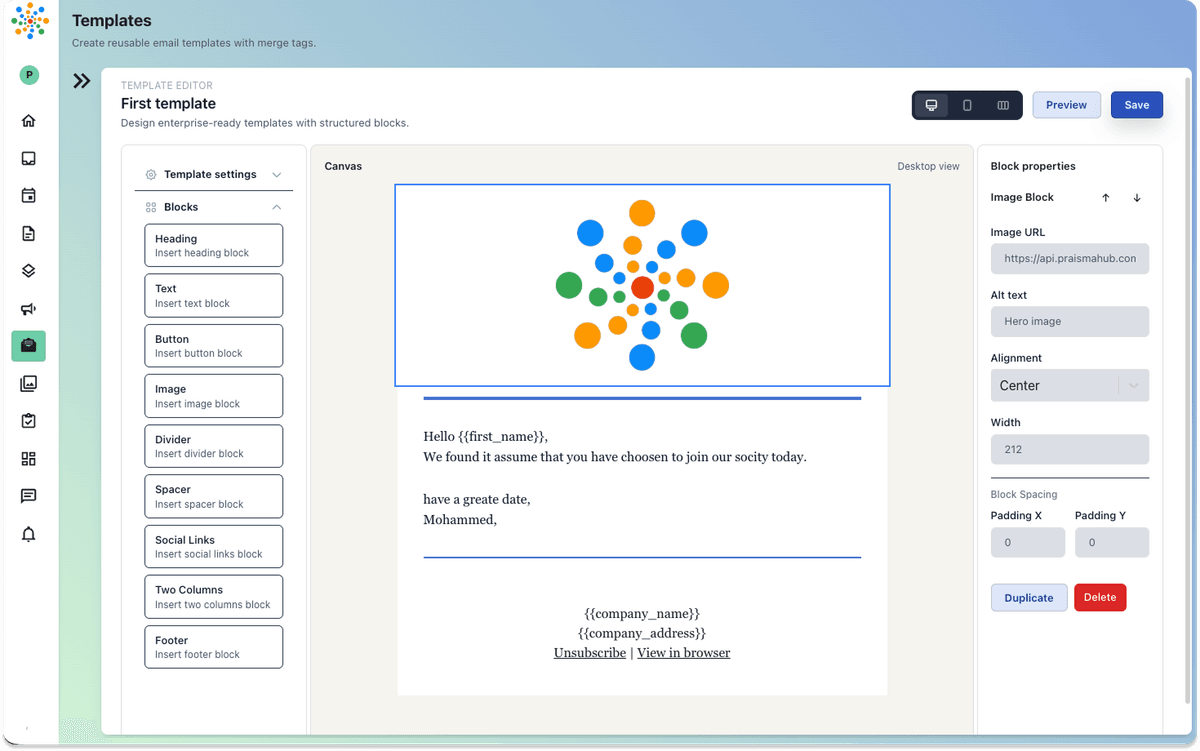Image resolution: width=1200 pixels, height=751 pixels.
Task: Insert a Heading block
Action: (x=213, y=245)
